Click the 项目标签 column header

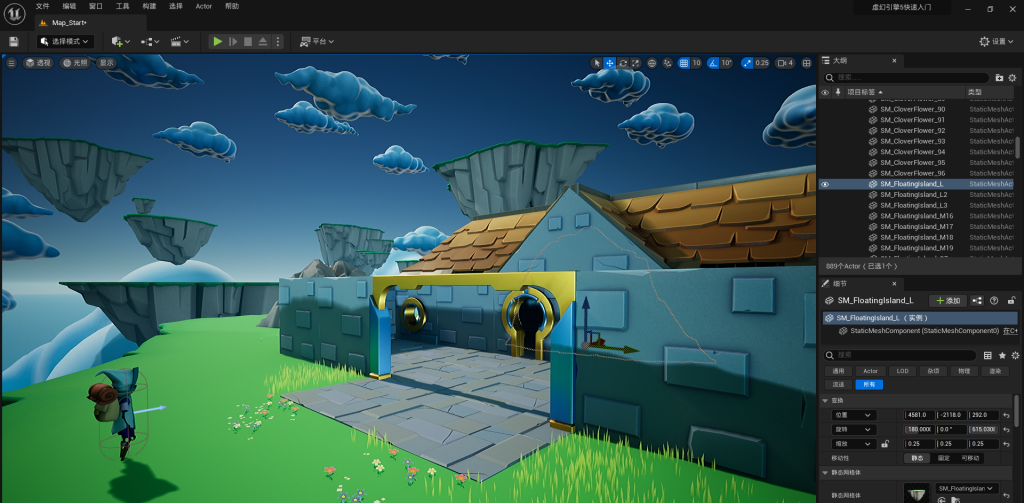(863, 92)
